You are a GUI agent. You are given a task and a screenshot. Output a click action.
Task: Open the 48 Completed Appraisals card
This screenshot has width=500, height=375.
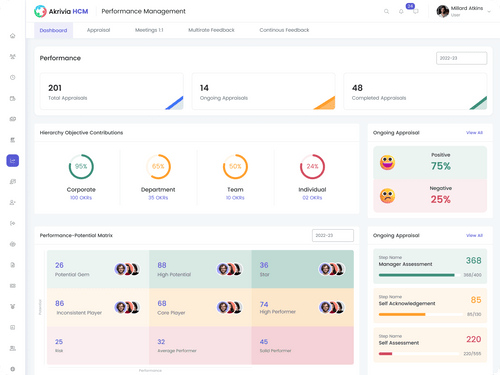coord(415,91)
